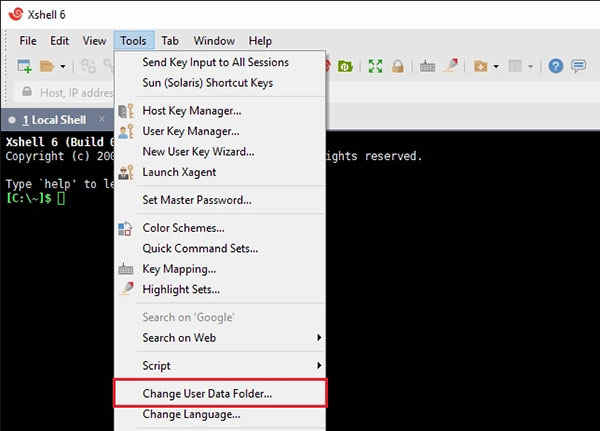Click the [C:\~]$ terminal prompt
600x431 pixels.
click(x=28, y=198)
